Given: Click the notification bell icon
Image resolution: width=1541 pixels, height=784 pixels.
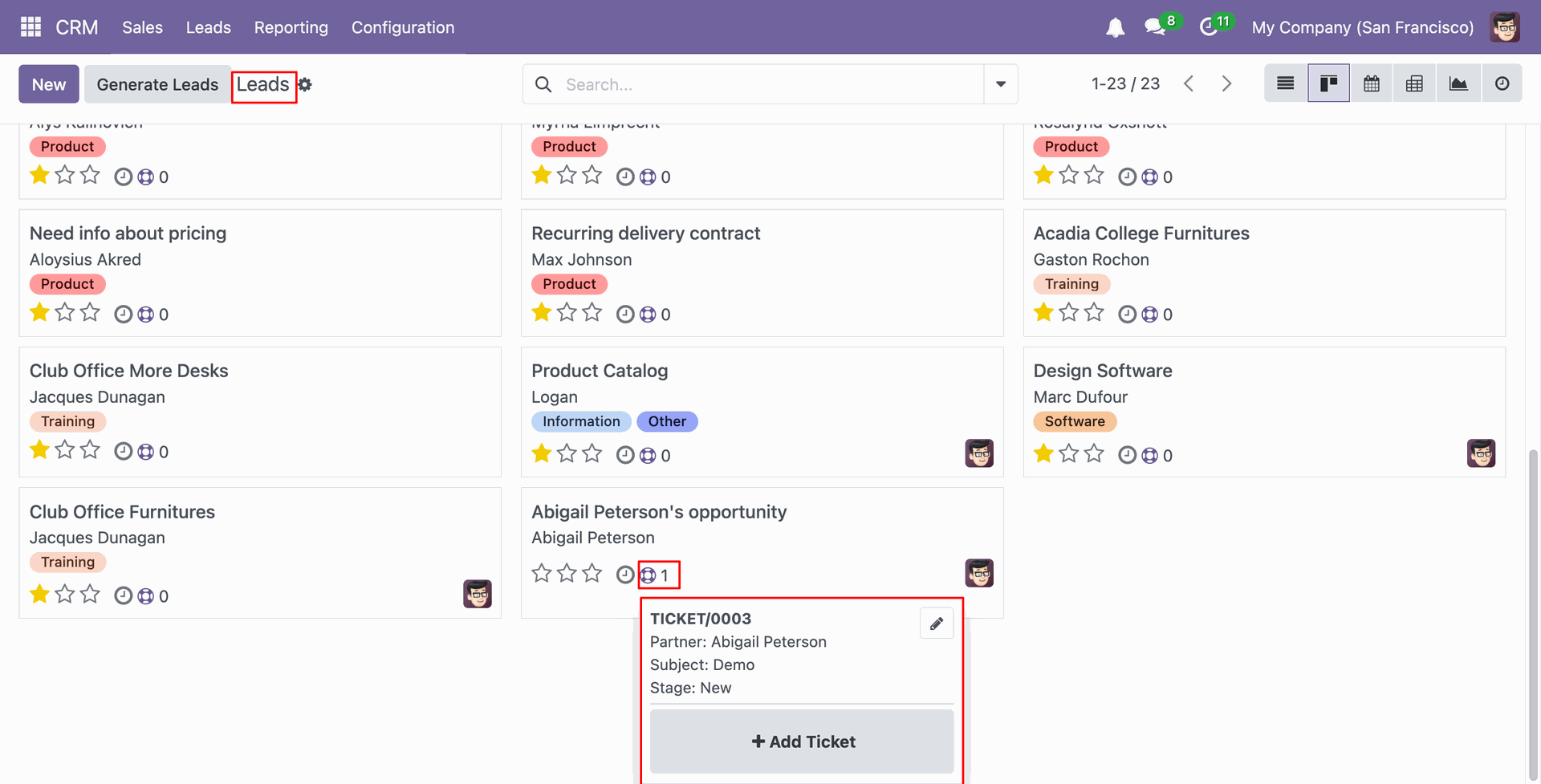Looking at the screenshot, I should coord(1115,27).
